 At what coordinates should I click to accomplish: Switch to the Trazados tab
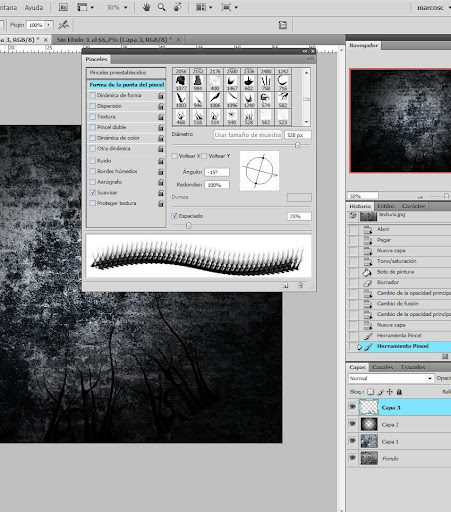pyautogui.click(x=413, y=367)
